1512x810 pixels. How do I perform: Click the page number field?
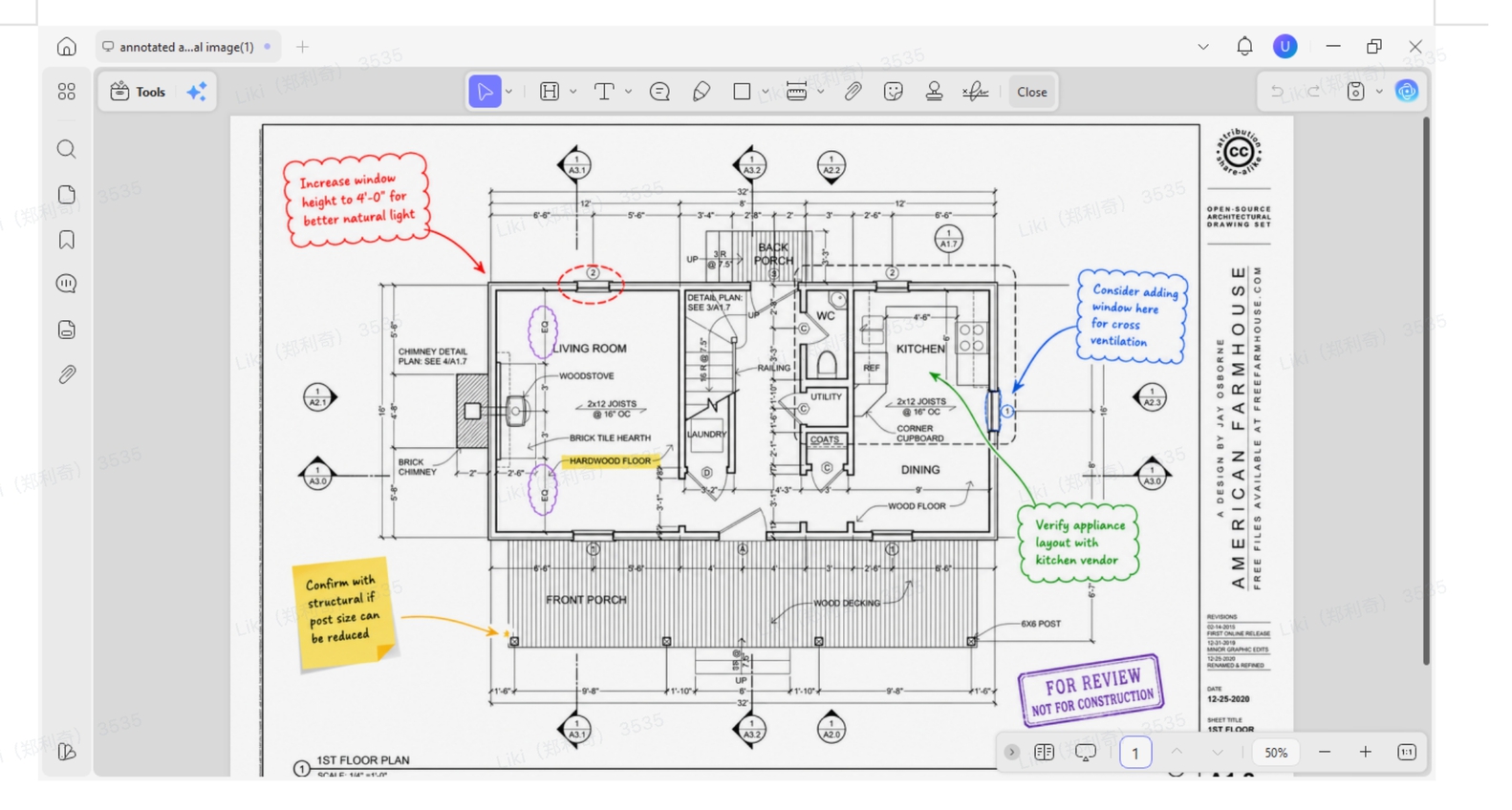tap(1134, 753)
